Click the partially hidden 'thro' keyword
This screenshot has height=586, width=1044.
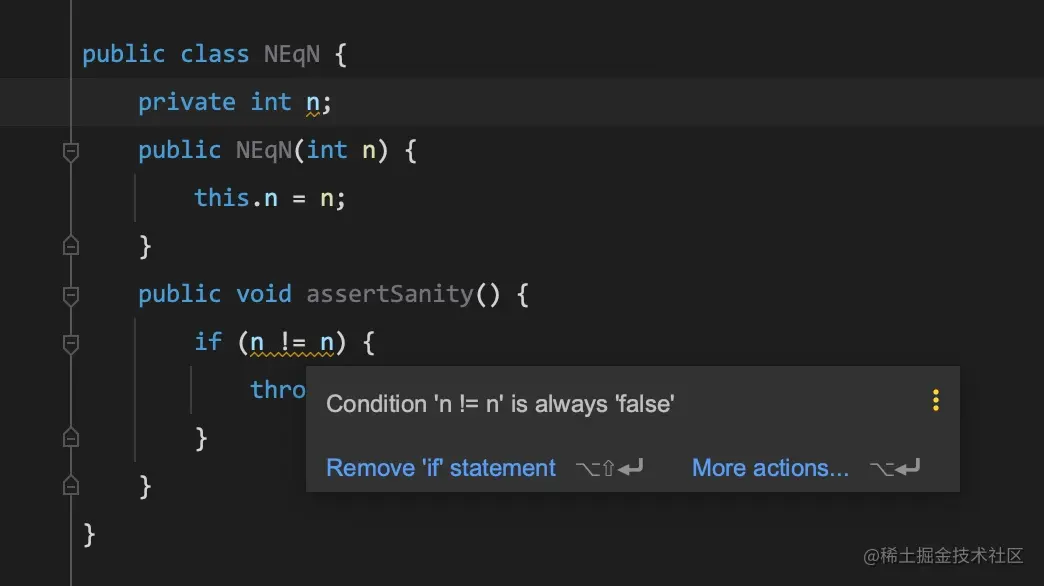(278, 390)
